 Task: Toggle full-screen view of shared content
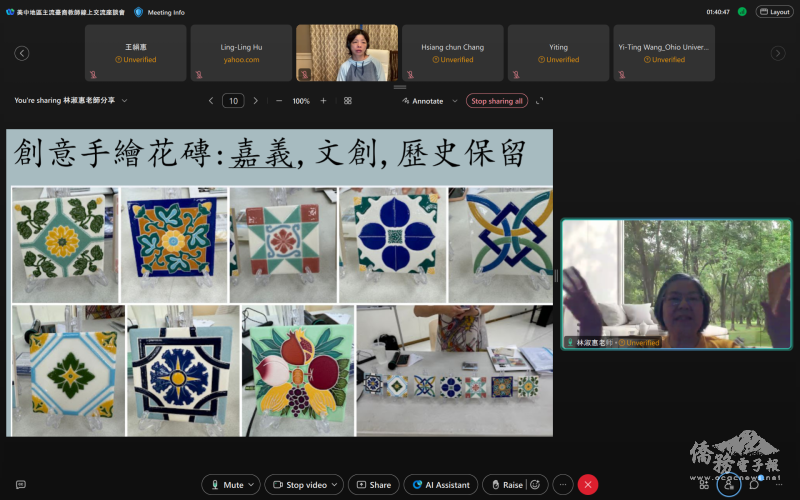coord(539,101)
